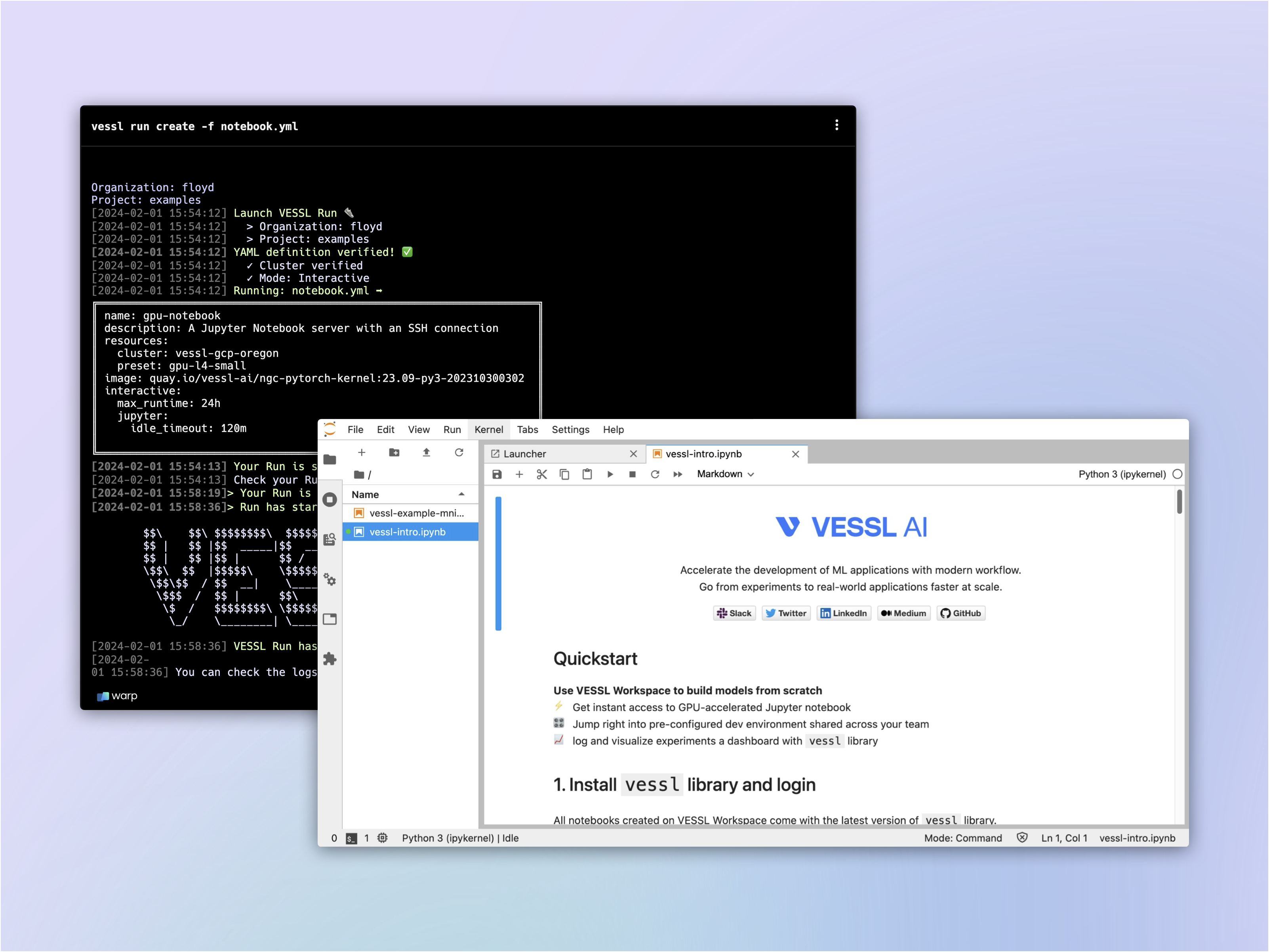Open vessl-example-mni... notebook in file list
Image resolution: width=1269 pixels, height=952 pixels.
[416, 513]
